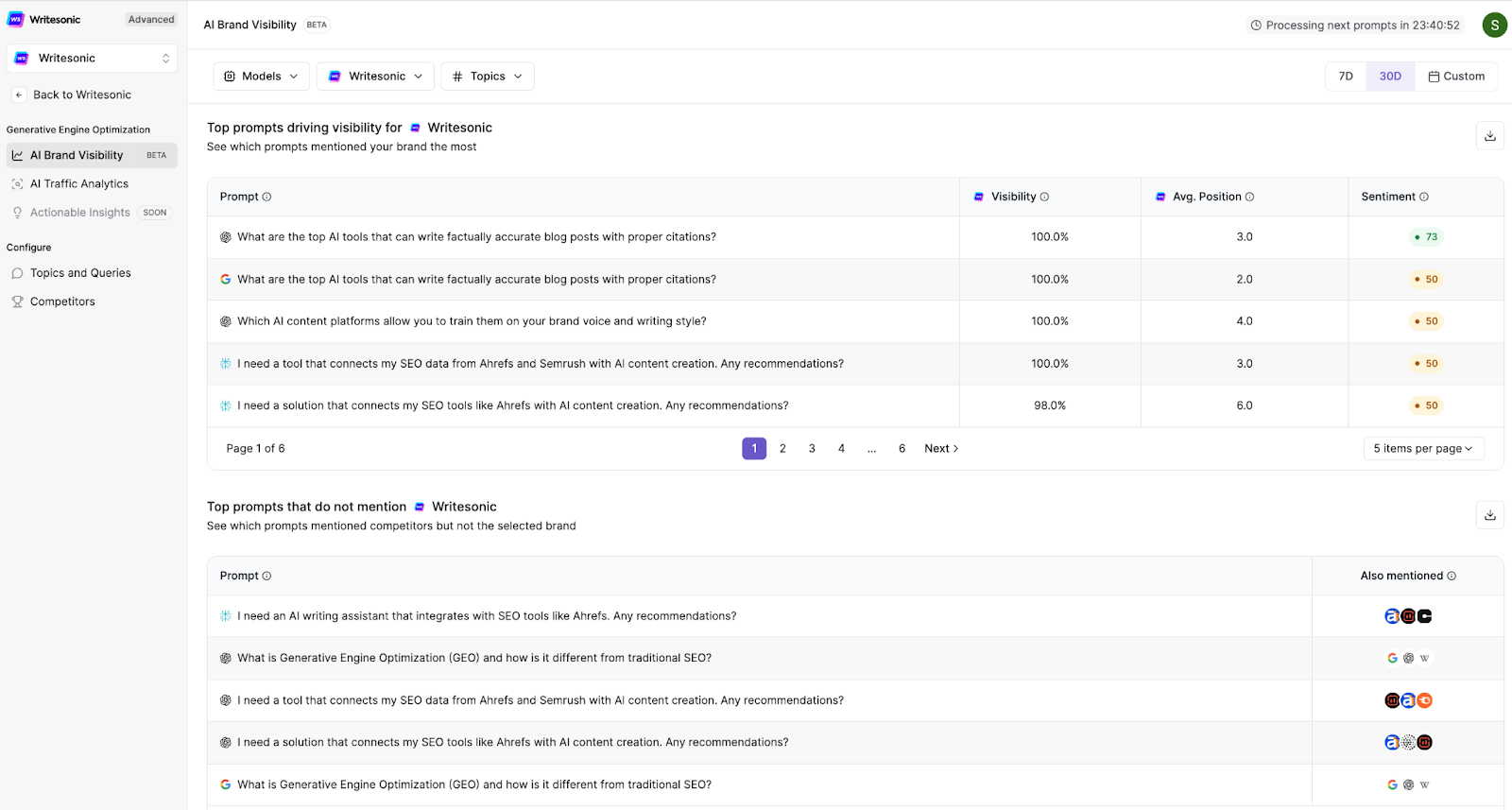Viewport: 1512px width, 810px height.
Task: Click the Advanced plan badge
Action: [151, 20]
